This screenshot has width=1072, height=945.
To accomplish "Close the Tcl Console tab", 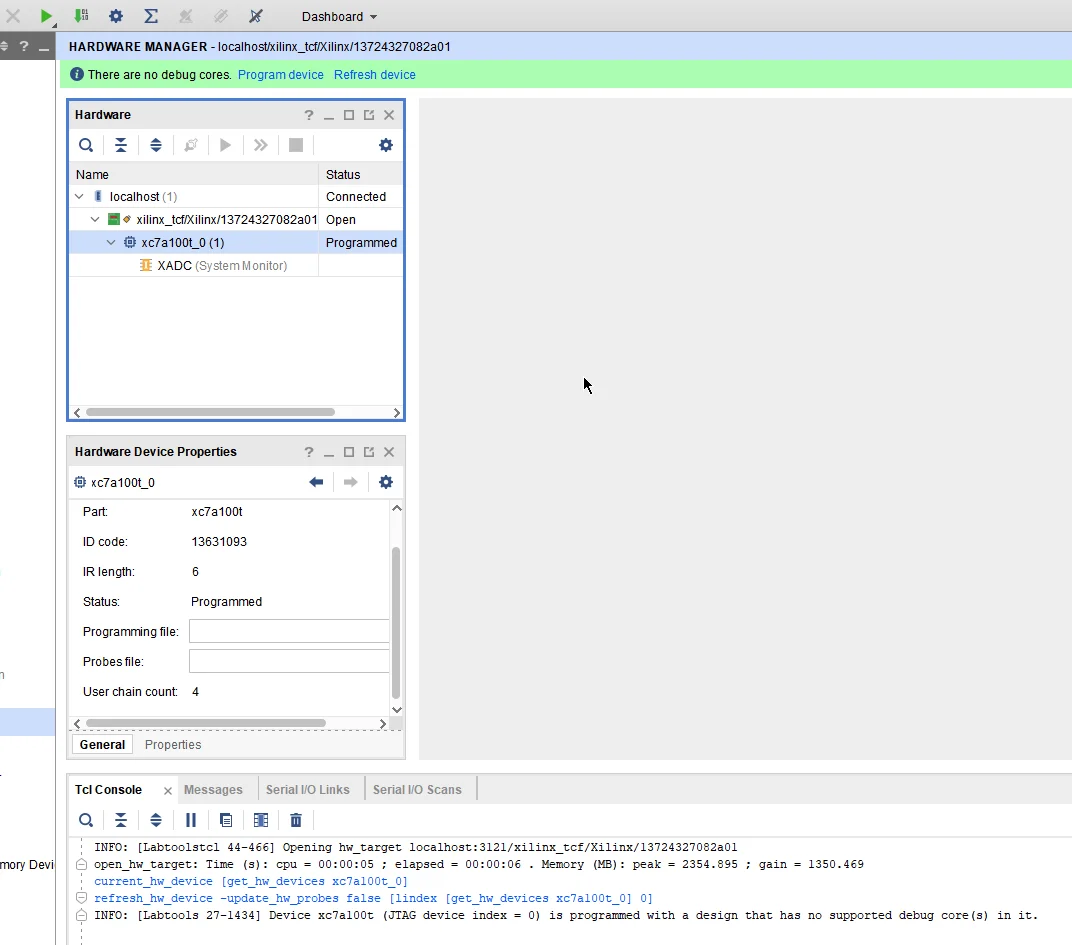I will 168,790.
